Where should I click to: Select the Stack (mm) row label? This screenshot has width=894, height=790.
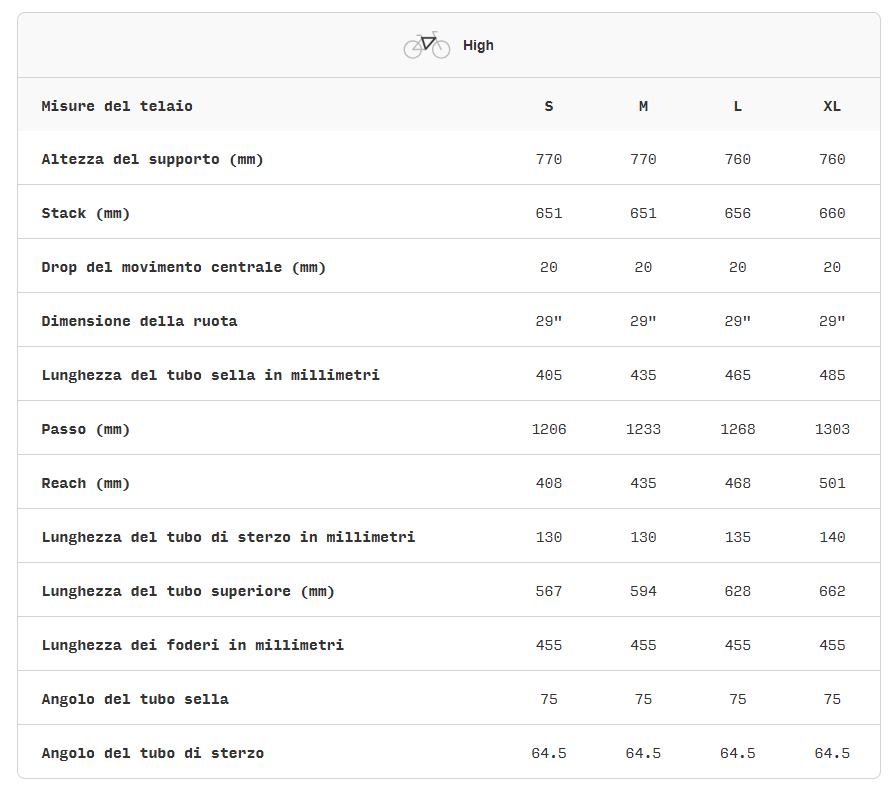tap(86, 213)
